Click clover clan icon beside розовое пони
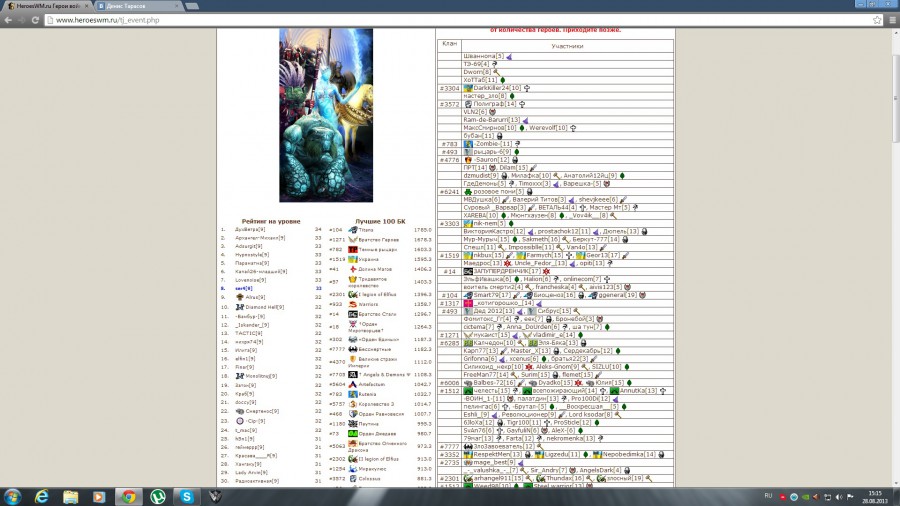 coord(468,192)
